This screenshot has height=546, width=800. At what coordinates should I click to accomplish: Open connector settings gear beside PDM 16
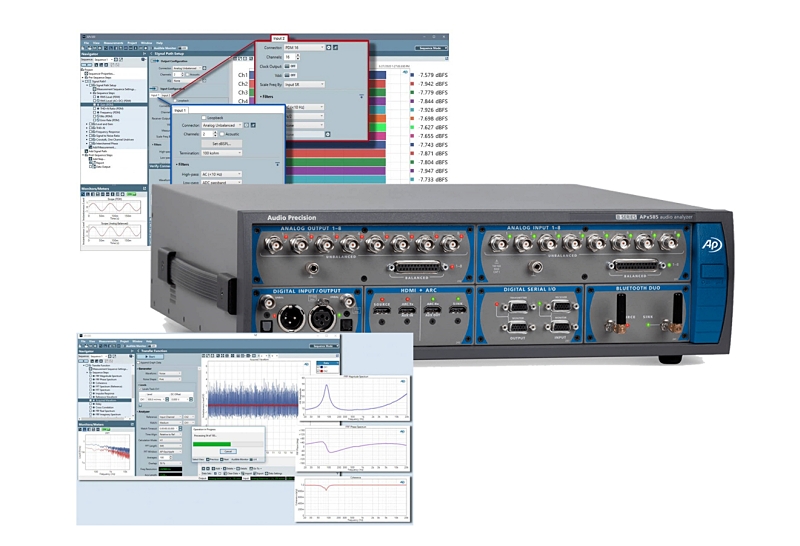[x=329, y=47]
